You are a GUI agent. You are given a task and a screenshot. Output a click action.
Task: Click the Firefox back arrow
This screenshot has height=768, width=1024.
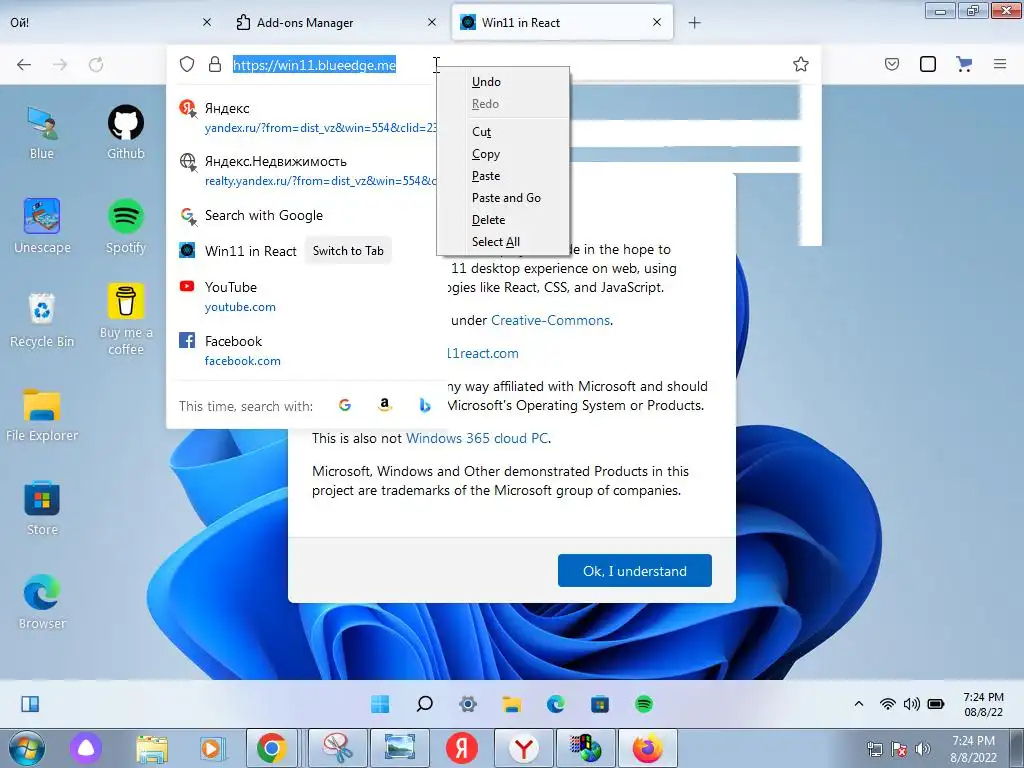point(24,64)
